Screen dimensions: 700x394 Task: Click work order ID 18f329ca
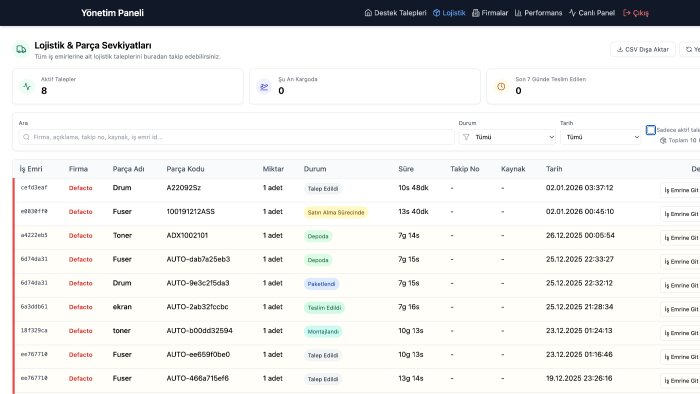click(34, 331)
